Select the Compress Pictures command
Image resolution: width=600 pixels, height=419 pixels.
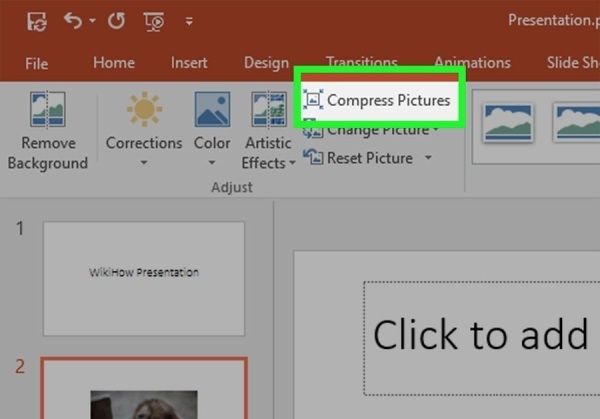tap(378, 100)
